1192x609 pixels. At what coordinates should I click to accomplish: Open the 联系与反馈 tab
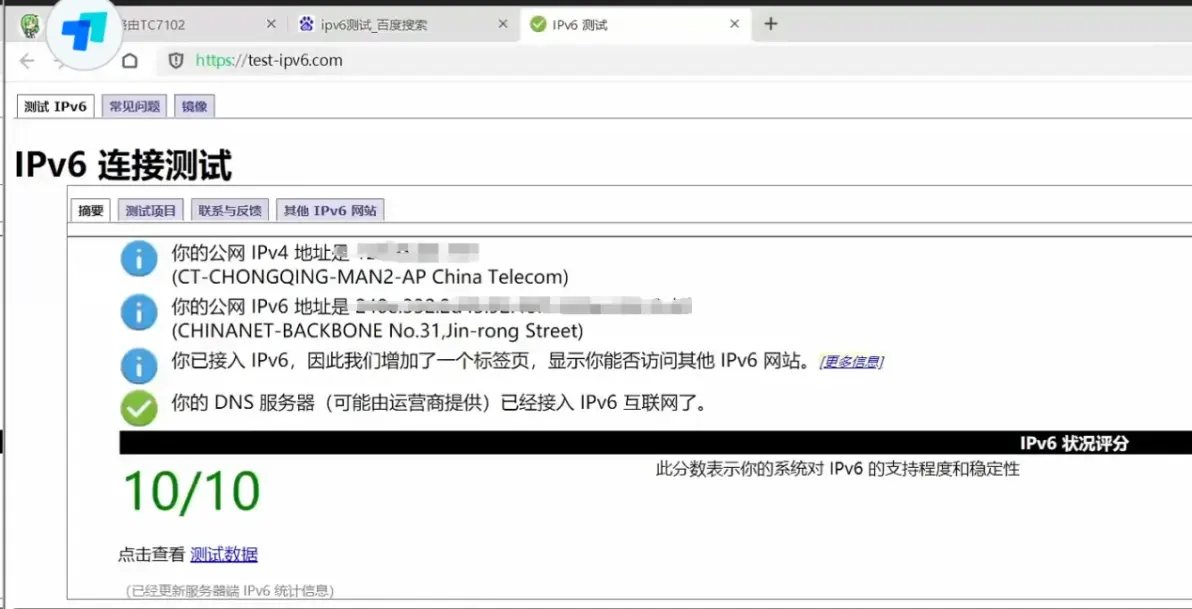click(x=230, y=211)
